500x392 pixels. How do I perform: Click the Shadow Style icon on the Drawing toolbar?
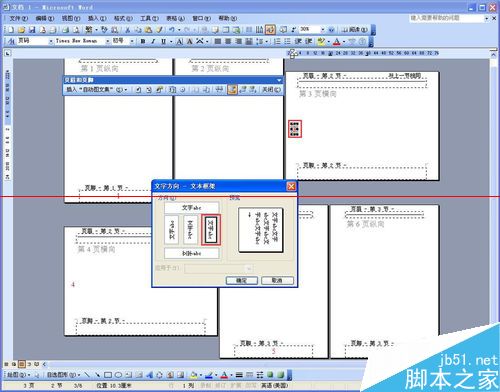270,375
